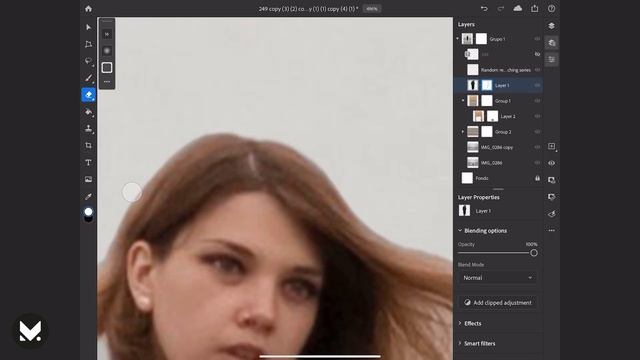Open the zoom percentage field

point(371,9)
